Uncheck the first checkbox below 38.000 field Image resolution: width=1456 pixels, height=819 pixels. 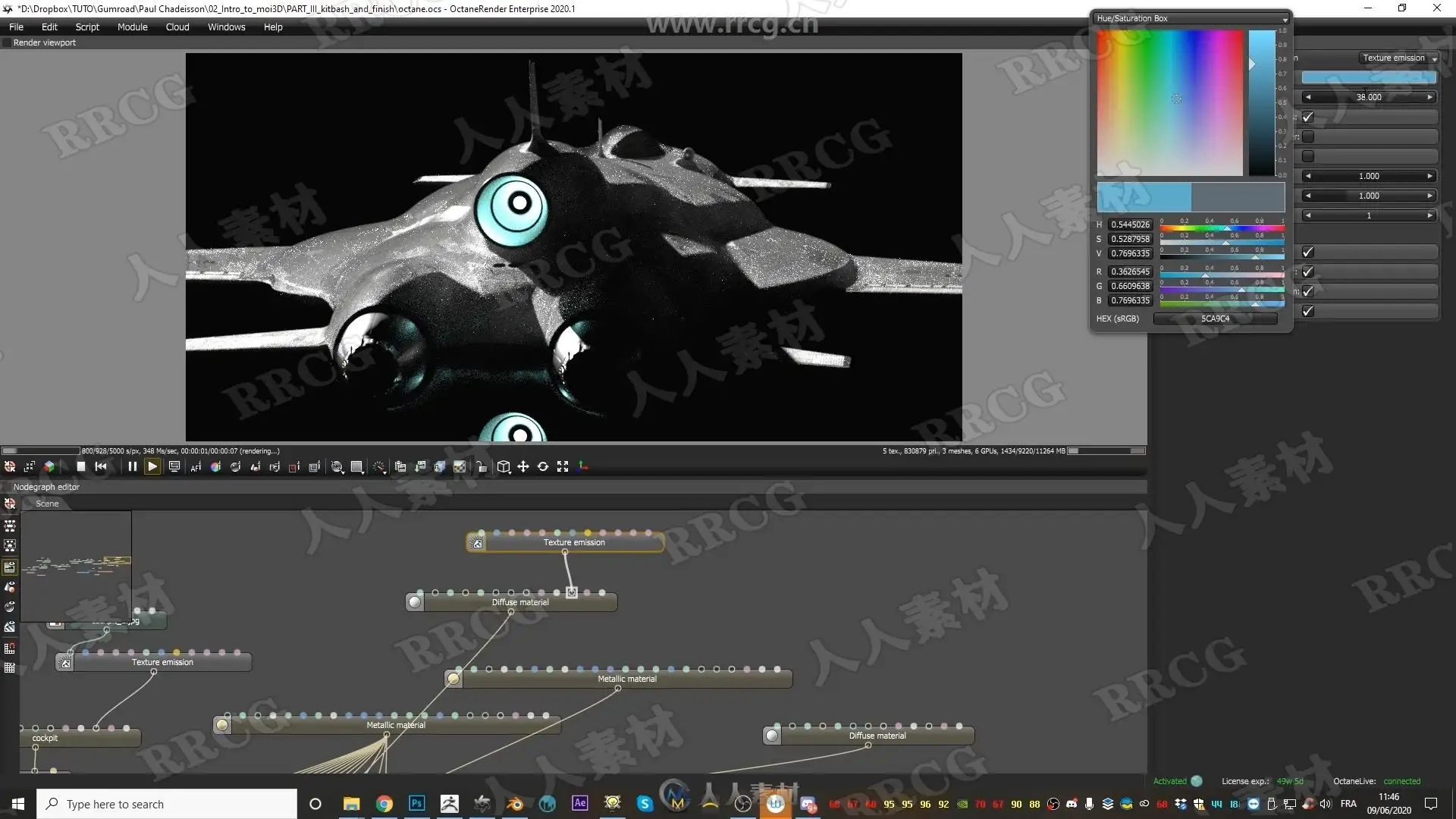click(1308, 117)
